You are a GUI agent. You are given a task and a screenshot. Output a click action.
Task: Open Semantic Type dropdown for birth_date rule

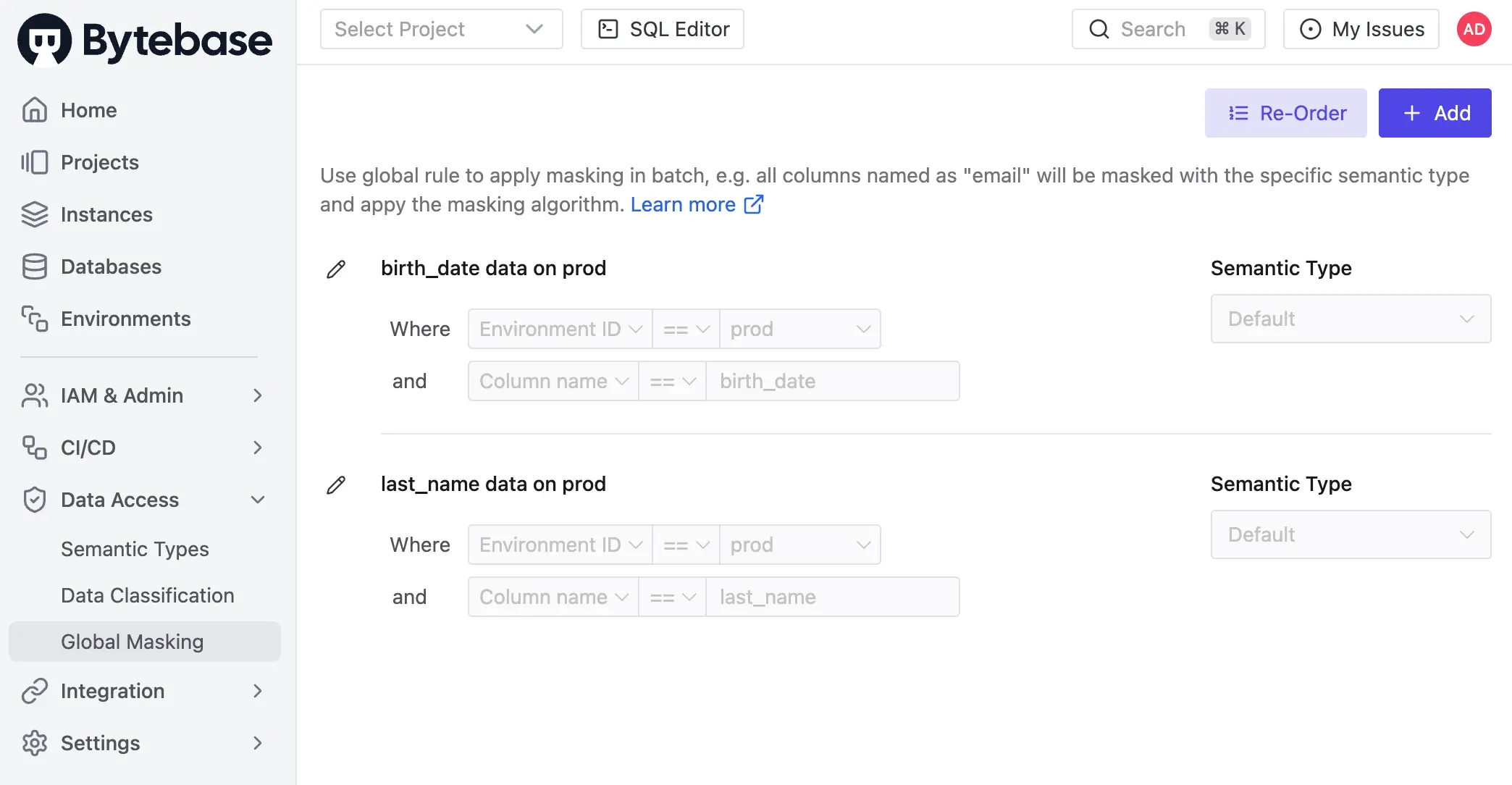pos(1351,319)
